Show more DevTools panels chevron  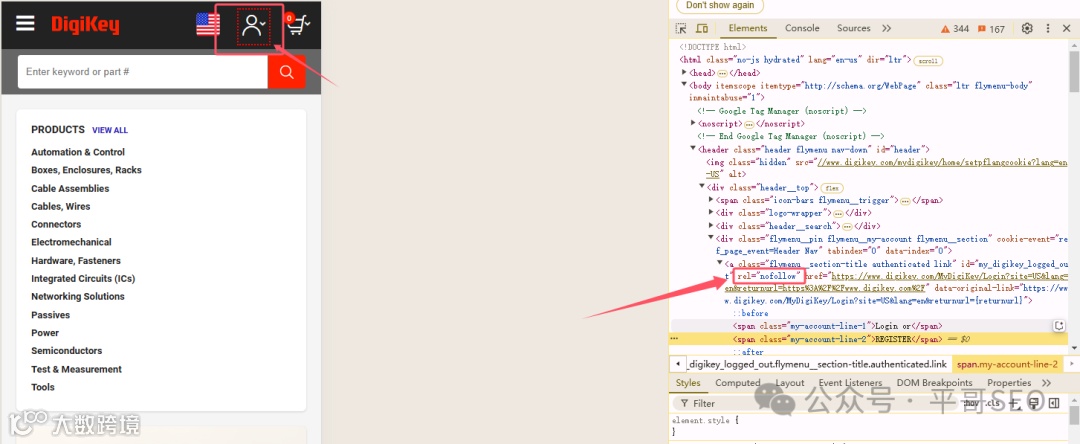886,28
